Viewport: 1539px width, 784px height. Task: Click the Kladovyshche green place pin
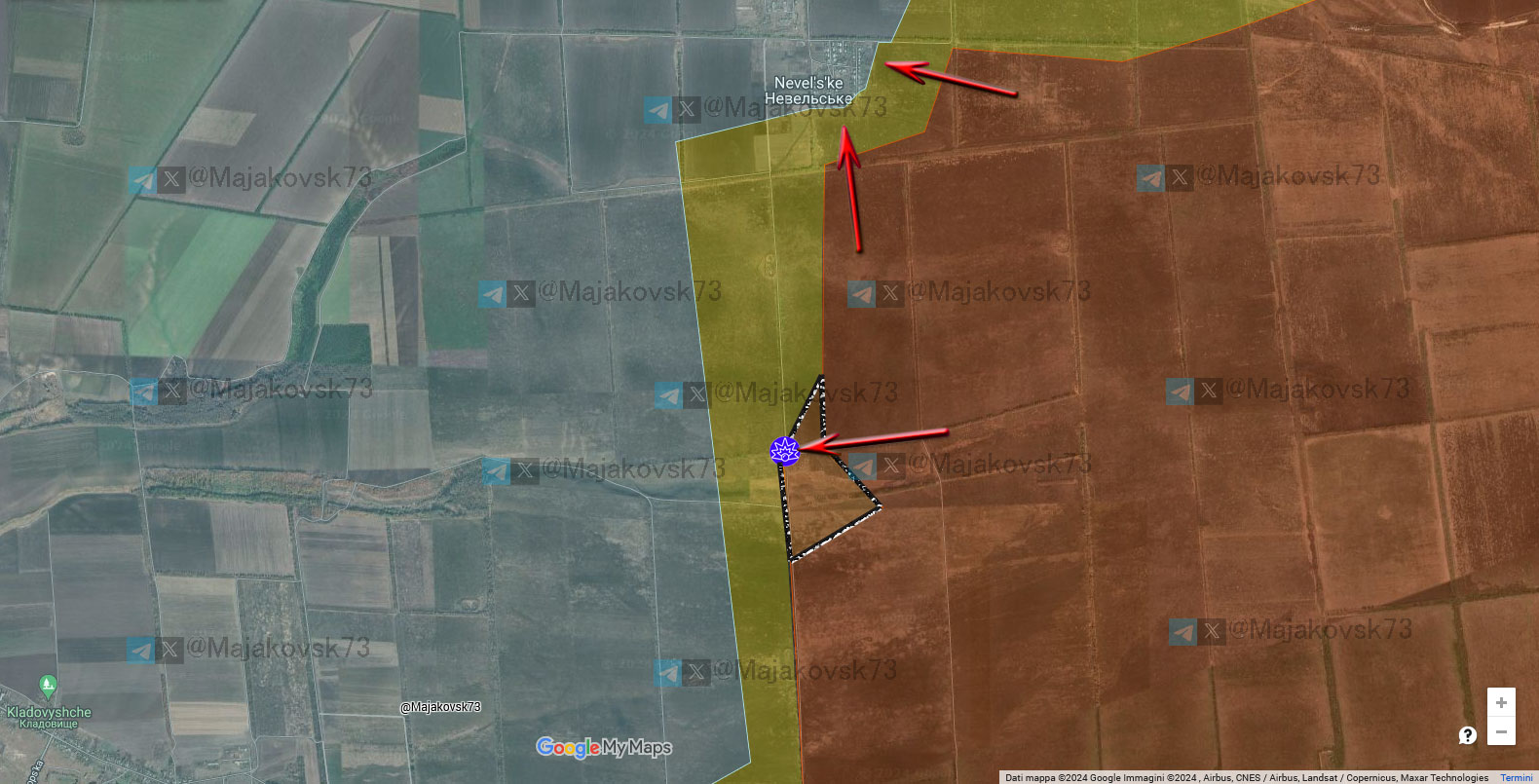click(47, 687)
